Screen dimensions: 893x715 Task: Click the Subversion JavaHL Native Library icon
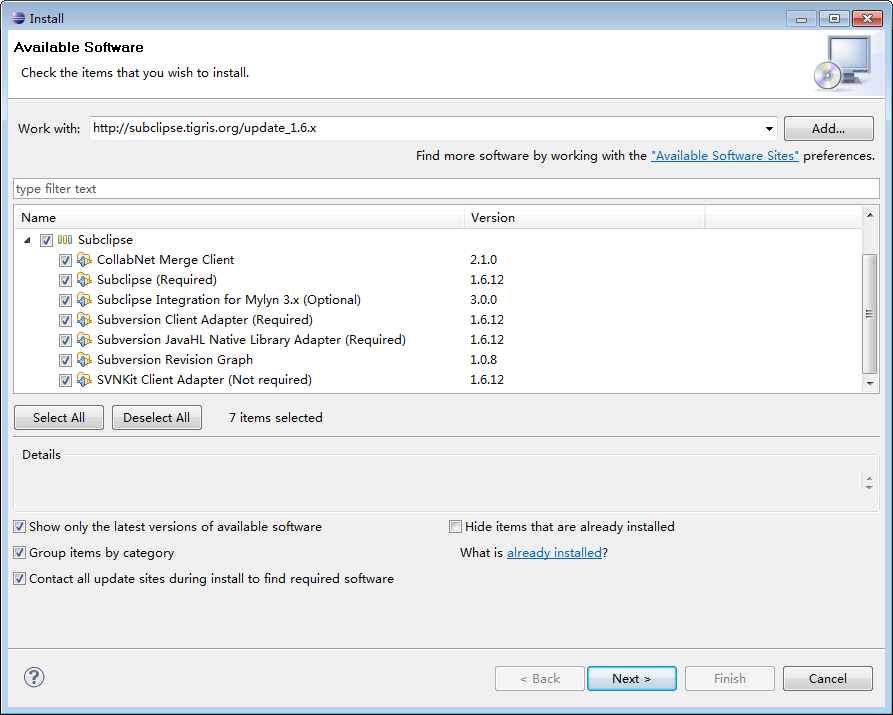pyautogui.click(x=84, y=340)
